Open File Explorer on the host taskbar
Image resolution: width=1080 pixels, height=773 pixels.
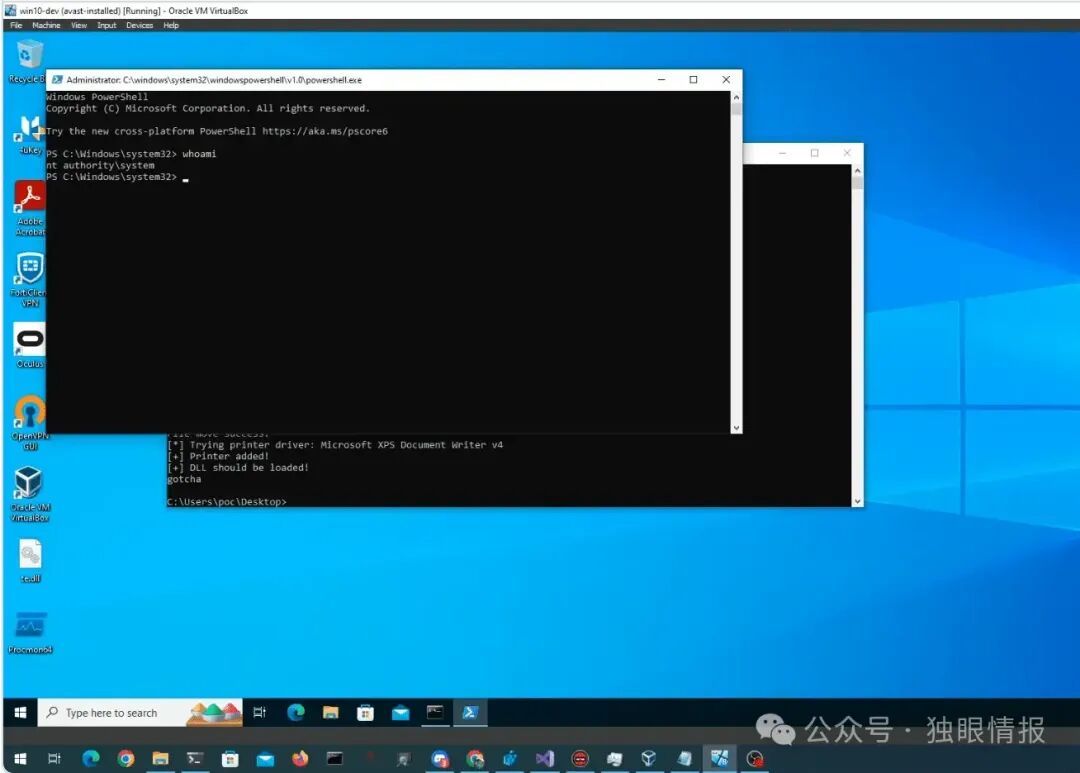pyautogui.click(x=160, y=759)
